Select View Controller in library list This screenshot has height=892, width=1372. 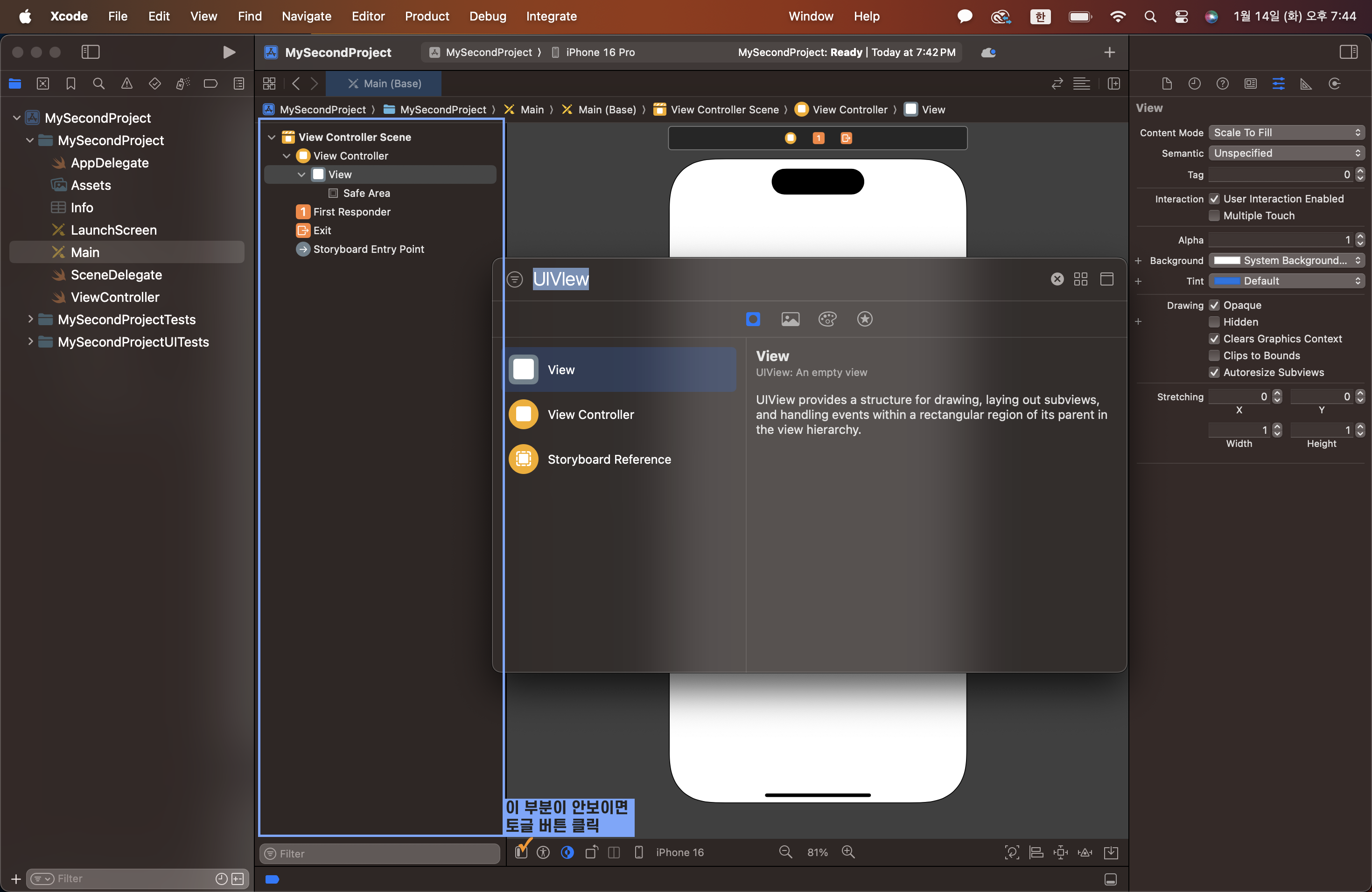622,414
